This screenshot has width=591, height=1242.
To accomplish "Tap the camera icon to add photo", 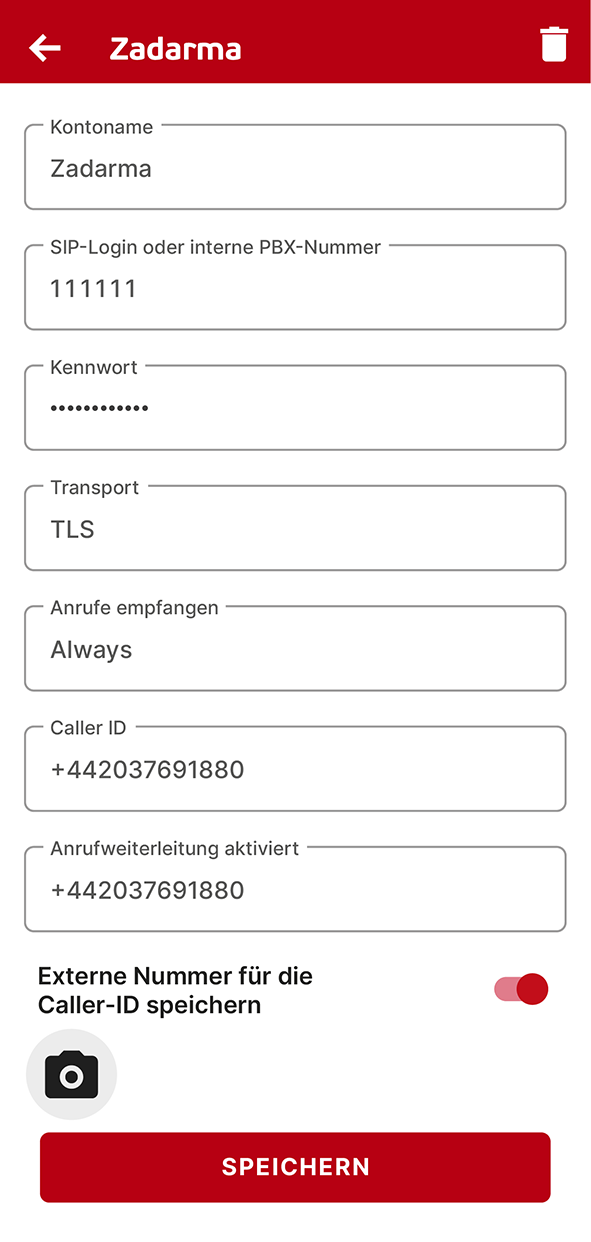I will (71, 1075).
